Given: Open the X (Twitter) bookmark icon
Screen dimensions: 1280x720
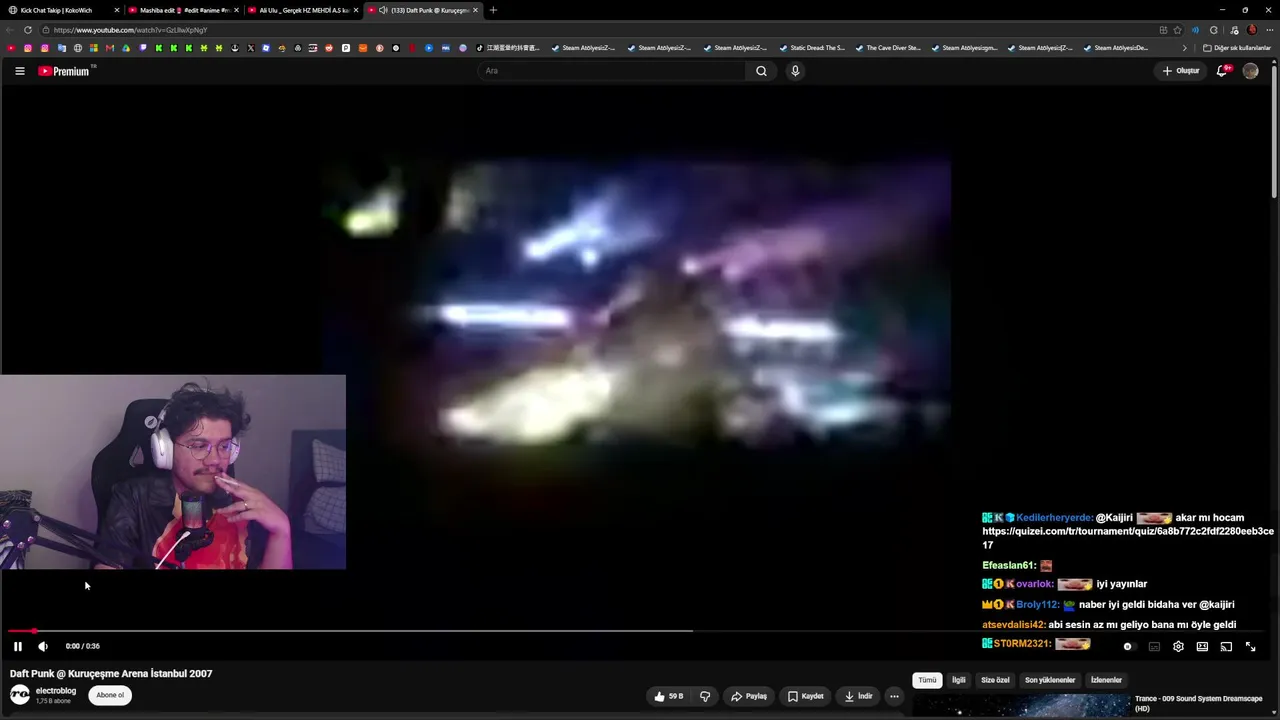Looking at the screenshot, I should point(250,48).
